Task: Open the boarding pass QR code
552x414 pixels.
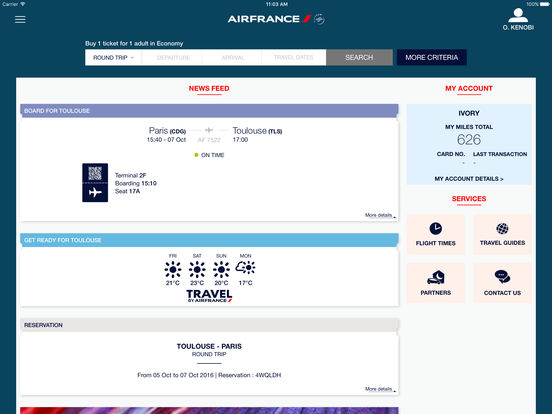Action: (x=95, y=173)
